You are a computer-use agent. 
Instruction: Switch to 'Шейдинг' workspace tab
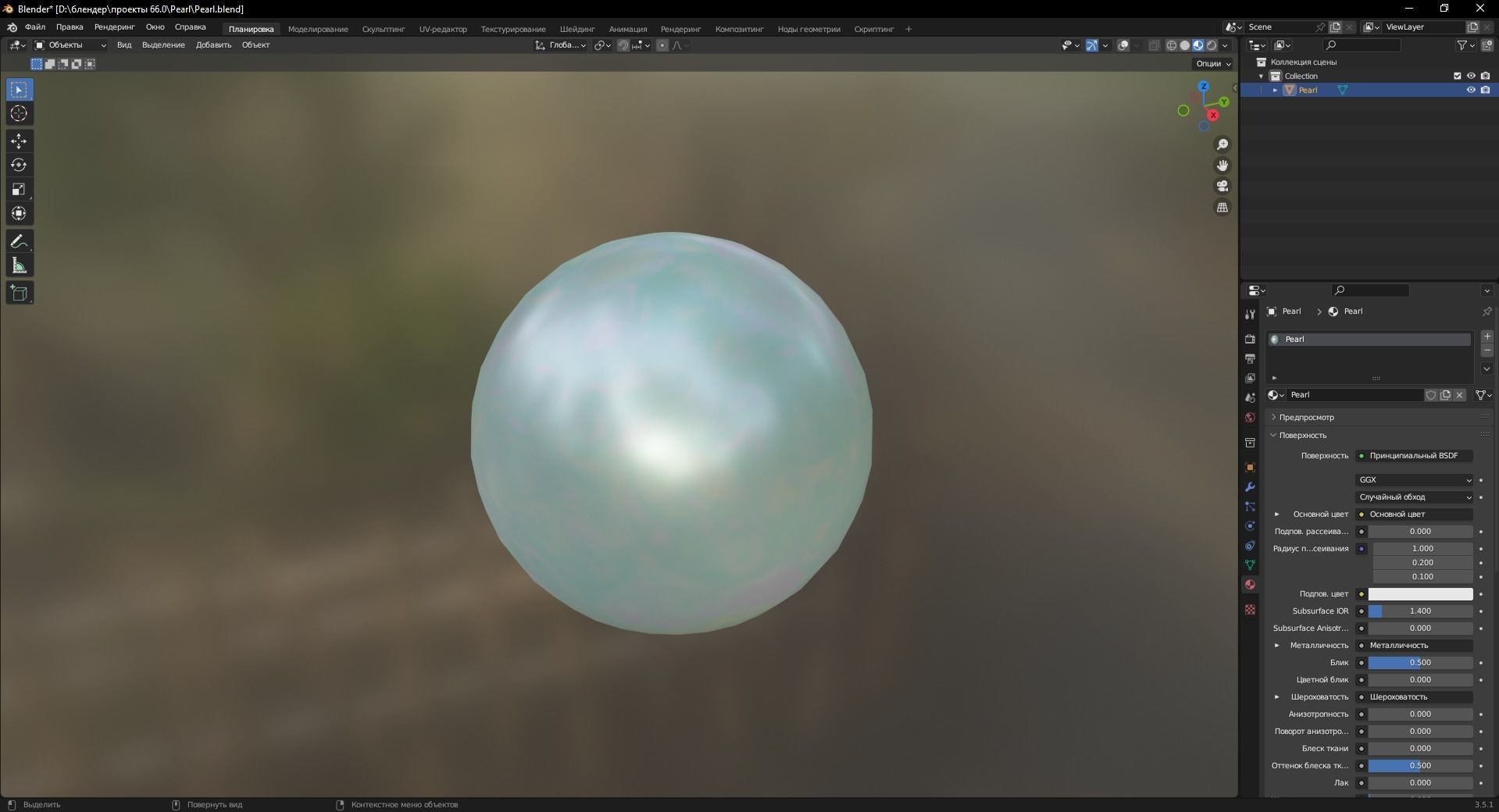click(x=577, y=29)
